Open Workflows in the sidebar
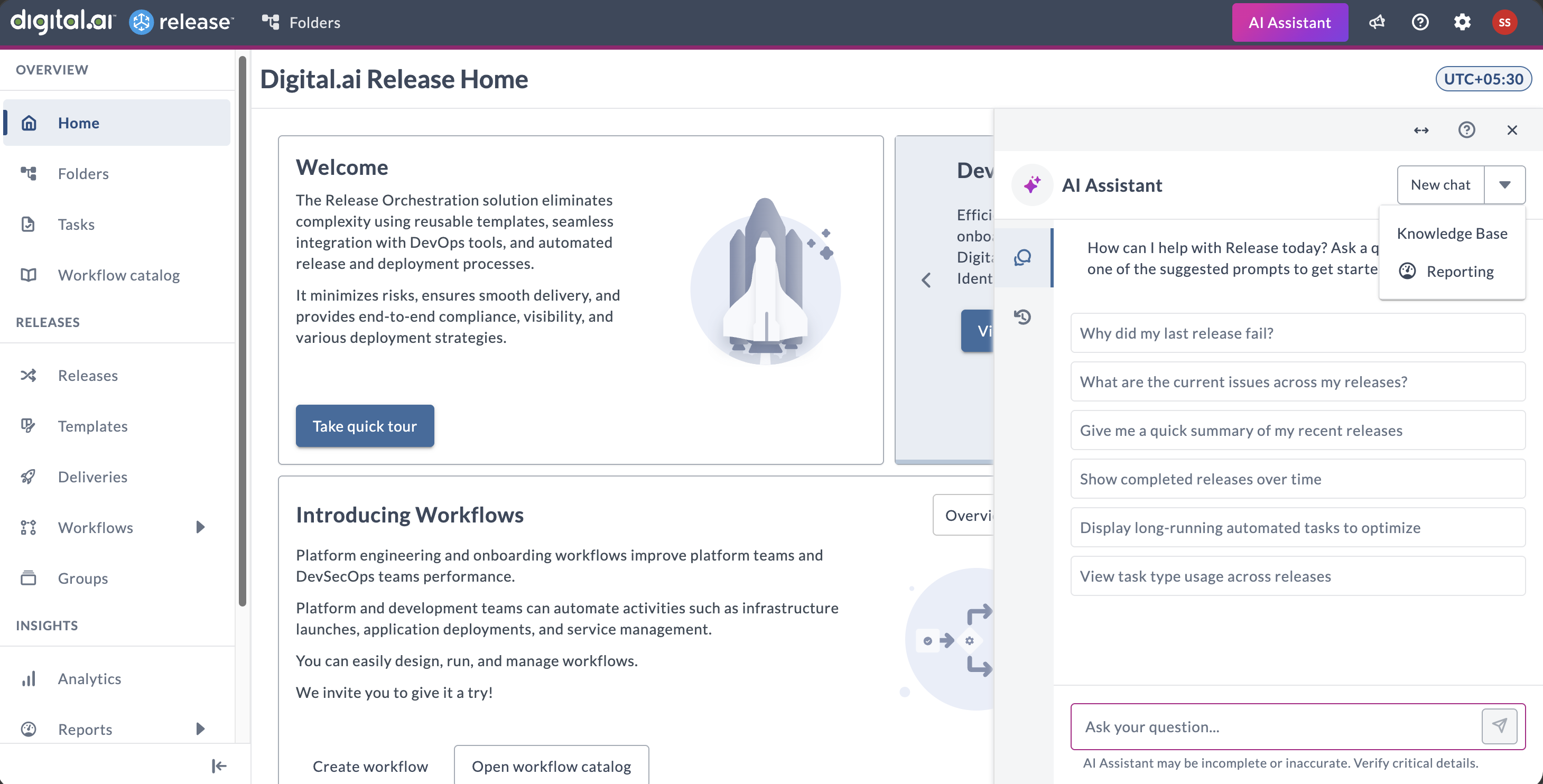This screenshot has width=1543, height=784. tap(117, 527)
